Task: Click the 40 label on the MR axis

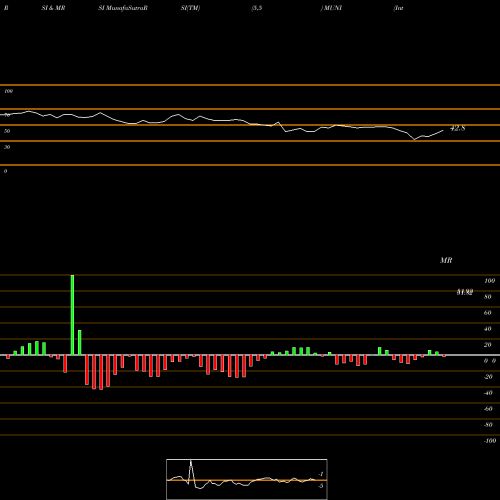Action: (x=488, y=329)
